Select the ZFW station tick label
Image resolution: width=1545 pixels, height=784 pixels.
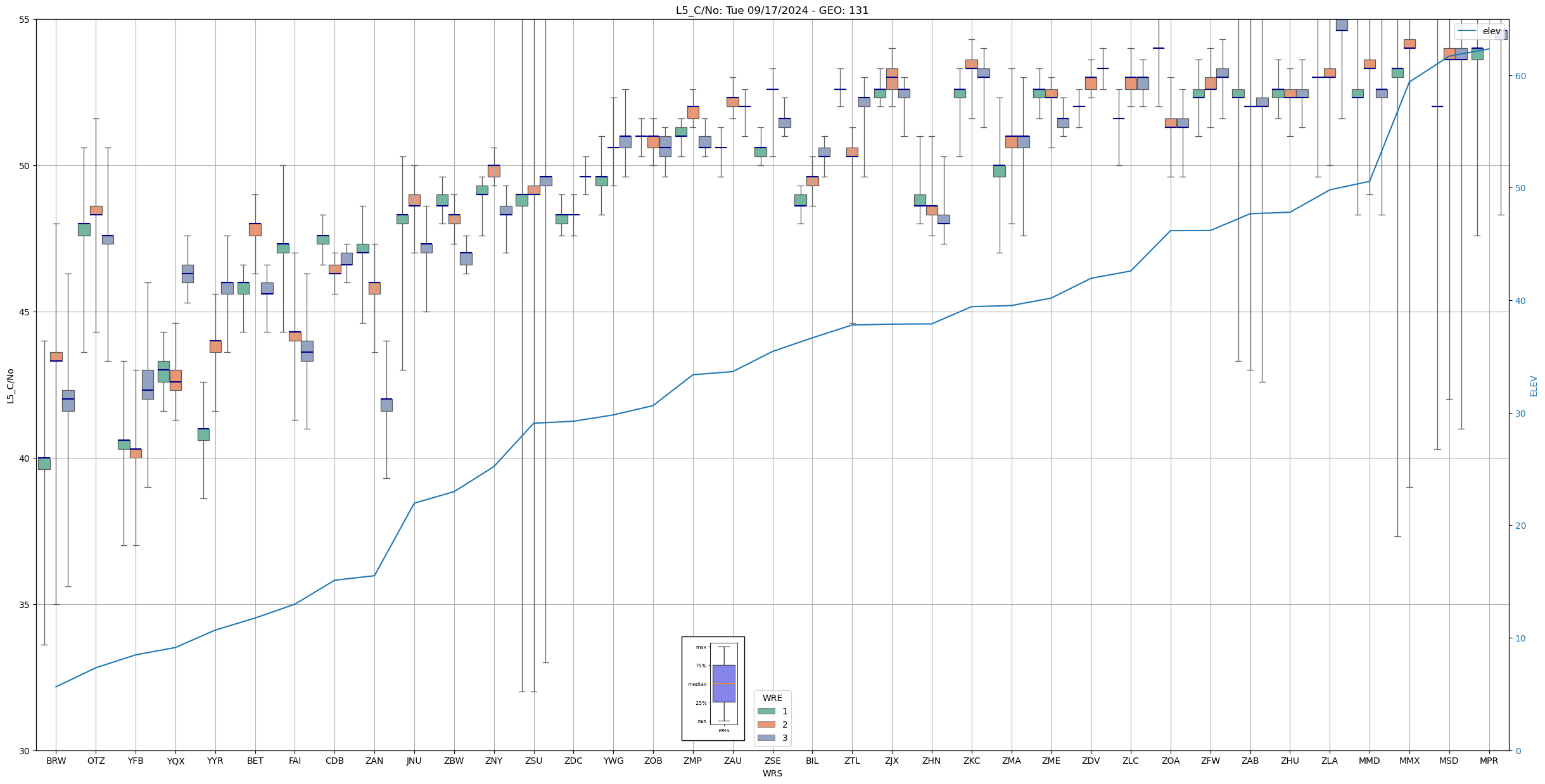[1211, 761]
